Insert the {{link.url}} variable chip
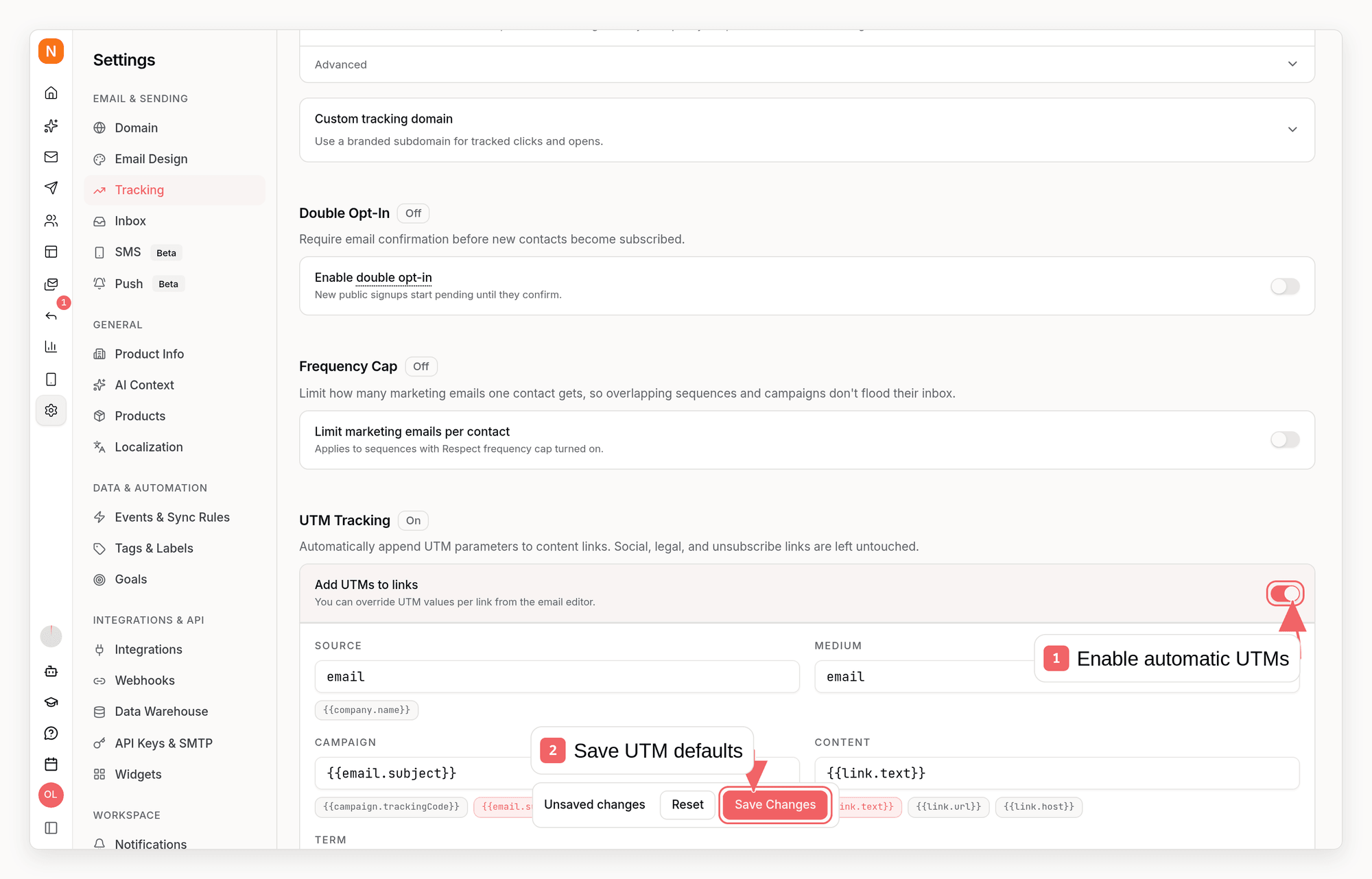Viewport: 1372px width, 879px height. (949, 806)
